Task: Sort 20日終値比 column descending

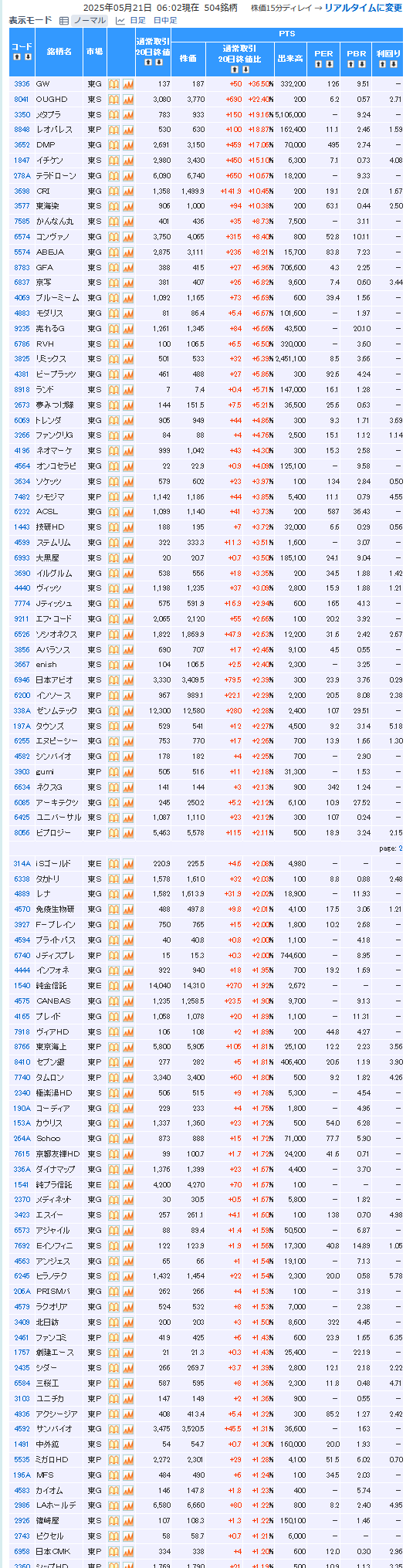Action: coord(245,70)
